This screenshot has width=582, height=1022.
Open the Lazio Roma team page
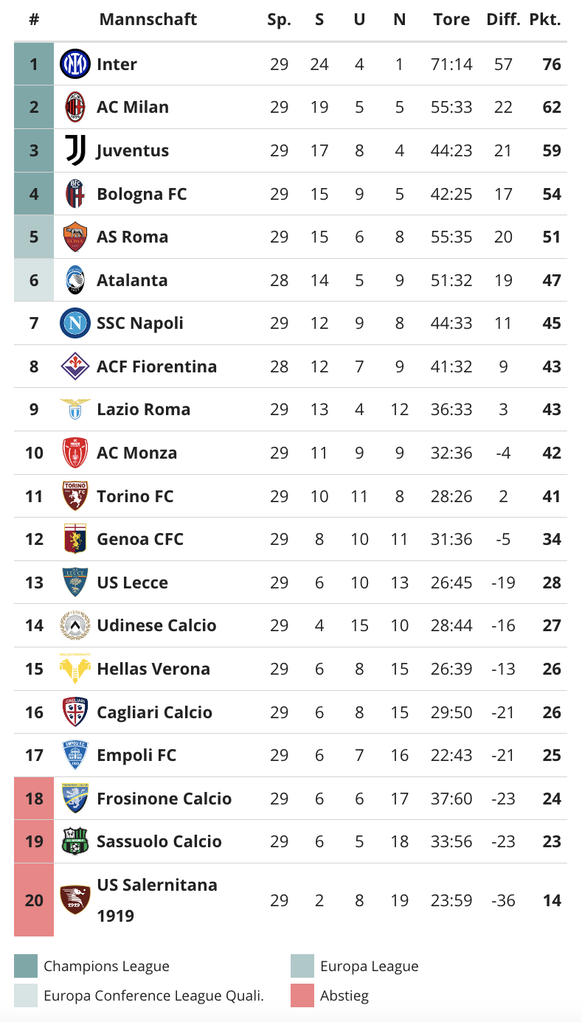point(143,409)
